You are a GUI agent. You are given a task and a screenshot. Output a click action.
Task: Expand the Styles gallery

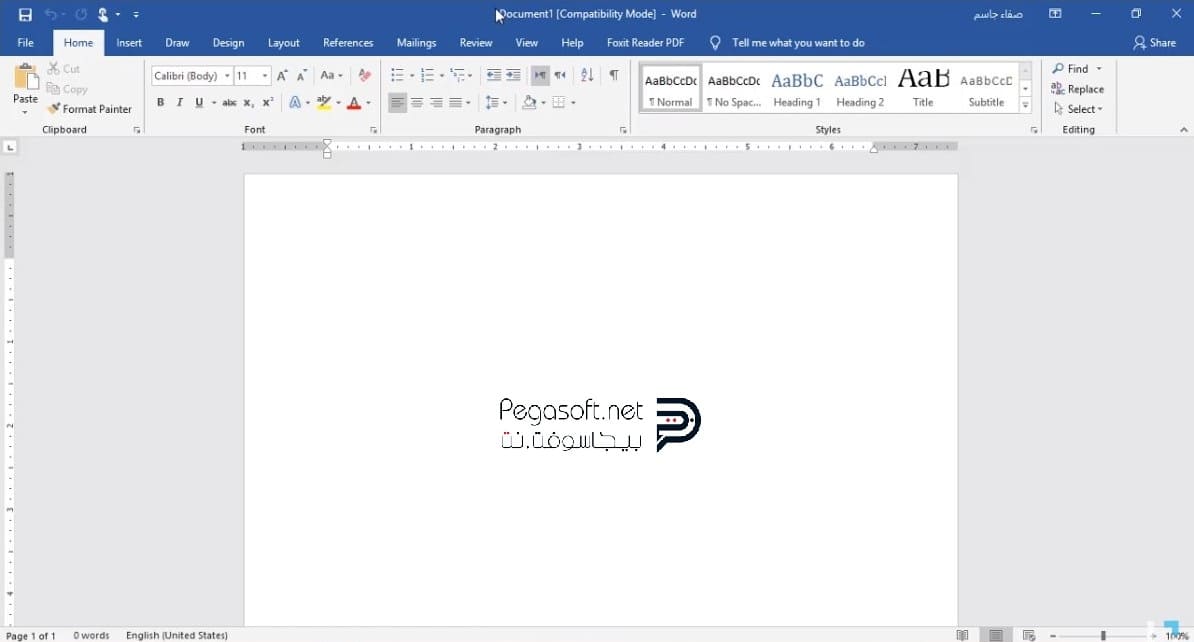pos(1026,105)
